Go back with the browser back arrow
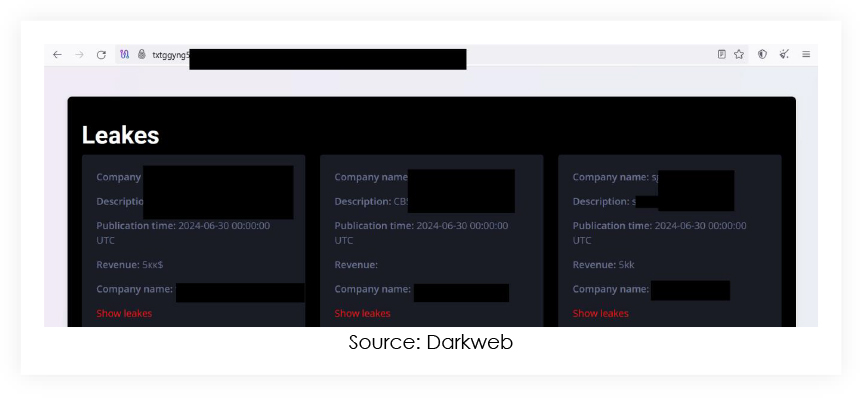The image size is (860, 398). [x=57, y=54]
